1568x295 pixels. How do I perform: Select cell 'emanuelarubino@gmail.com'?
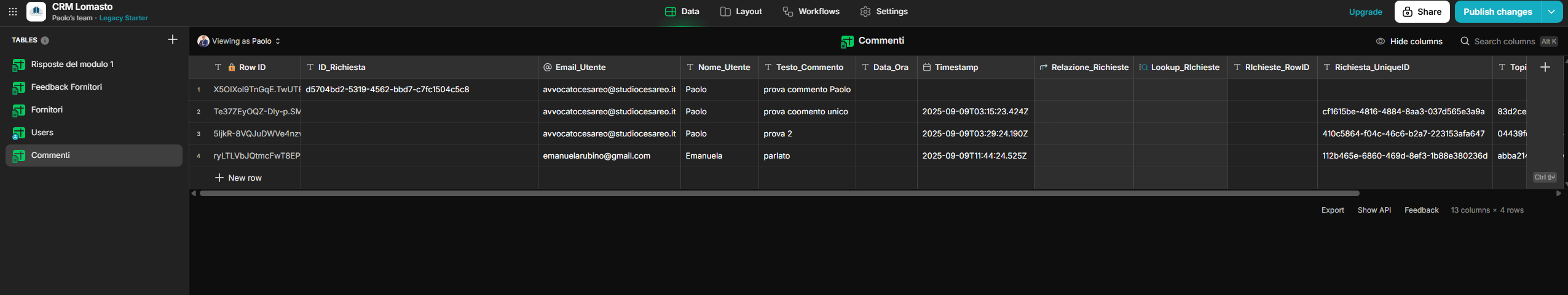[609, 156]
